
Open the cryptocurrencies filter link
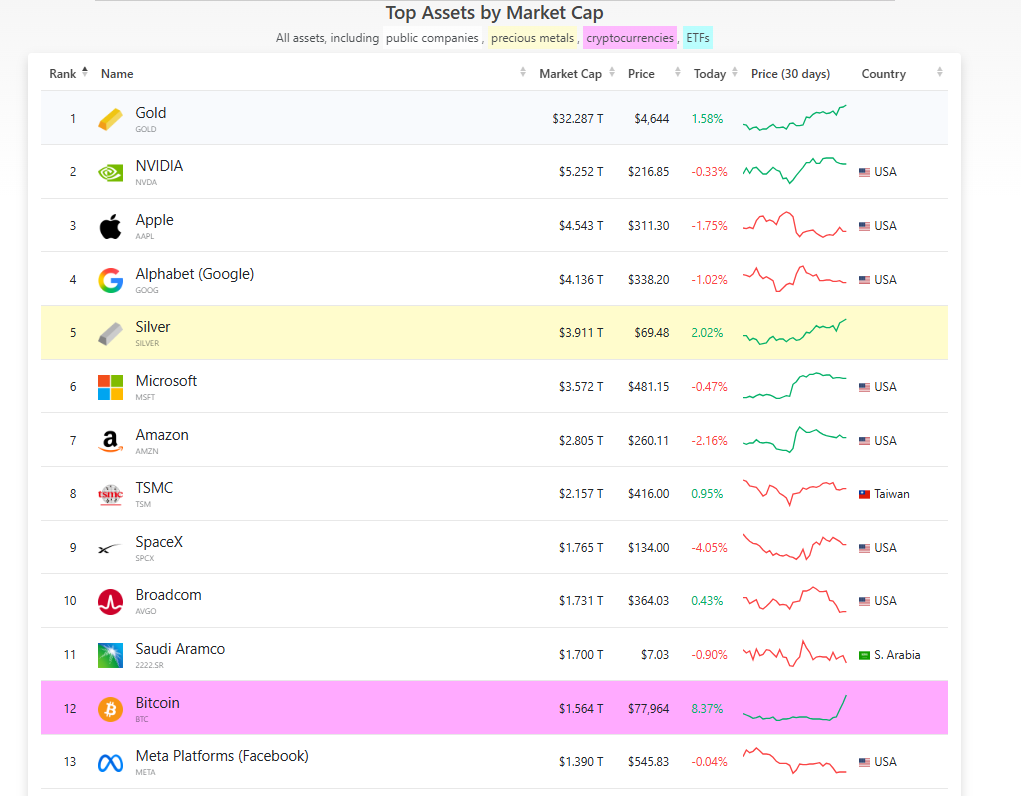tap(630, 38)
